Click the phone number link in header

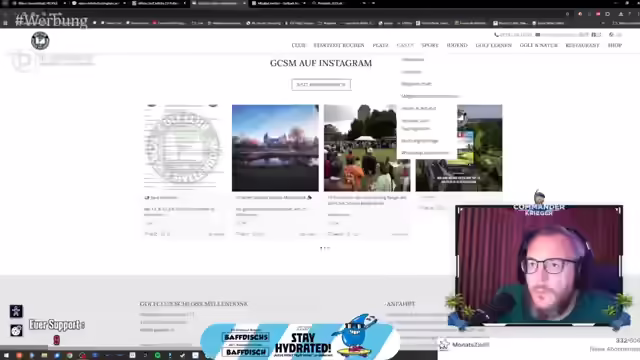[x=513, y=35]
